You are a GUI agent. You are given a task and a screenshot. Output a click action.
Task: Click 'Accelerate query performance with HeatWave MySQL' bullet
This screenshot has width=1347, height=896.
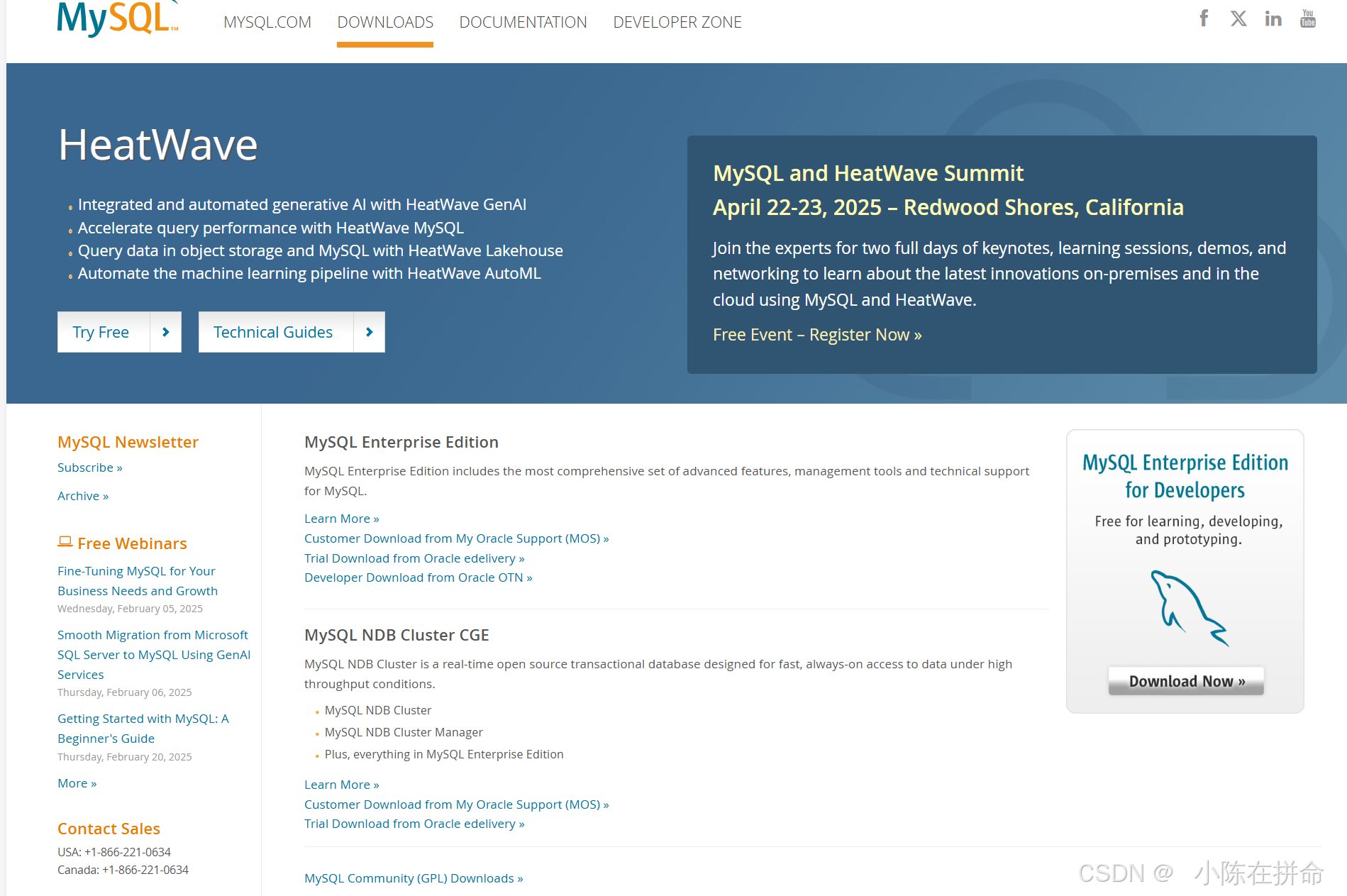click(x=271, y=228)
